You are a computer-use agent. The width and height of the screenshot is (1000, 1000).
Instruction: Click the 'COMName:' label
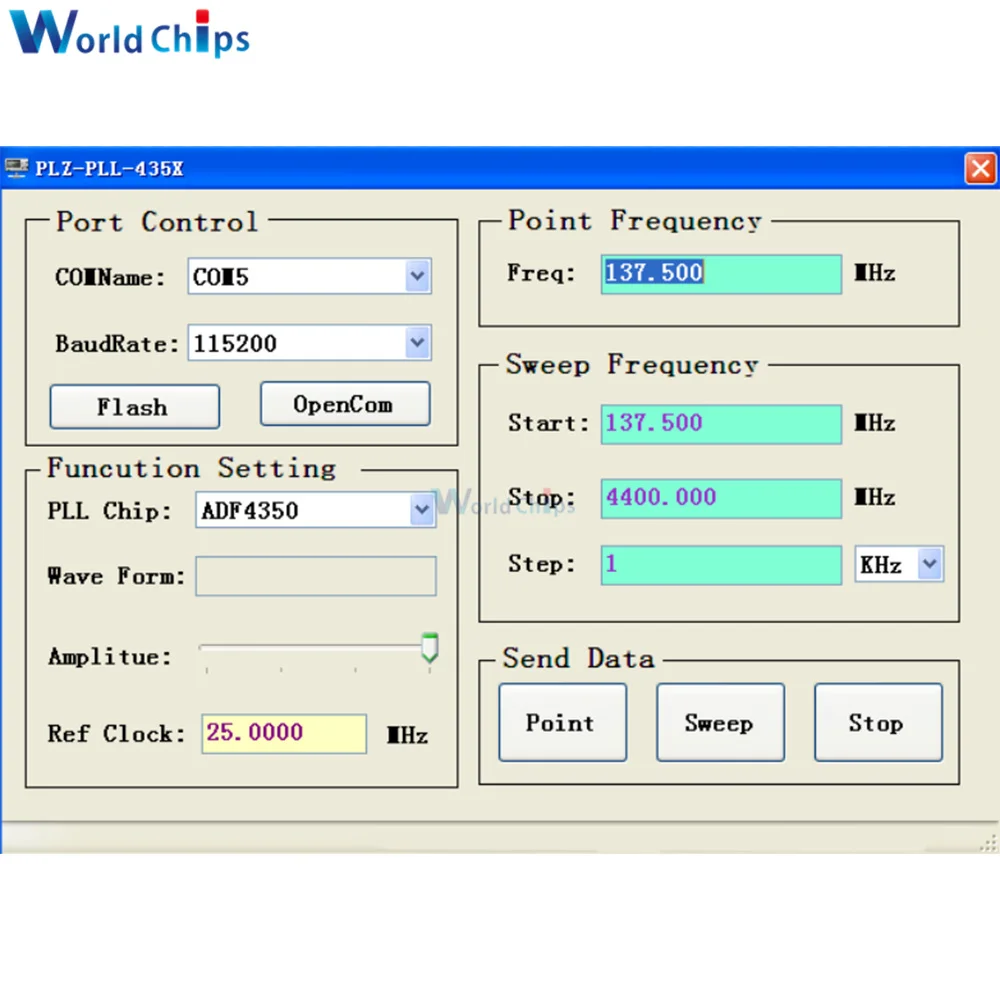pos(110,277)
